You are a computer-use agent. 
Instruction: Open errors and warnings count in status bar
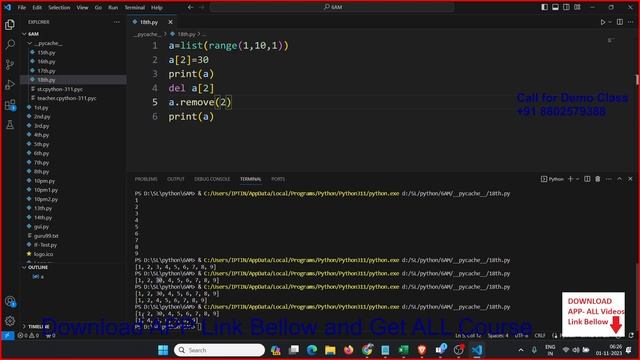coord(28,336)
